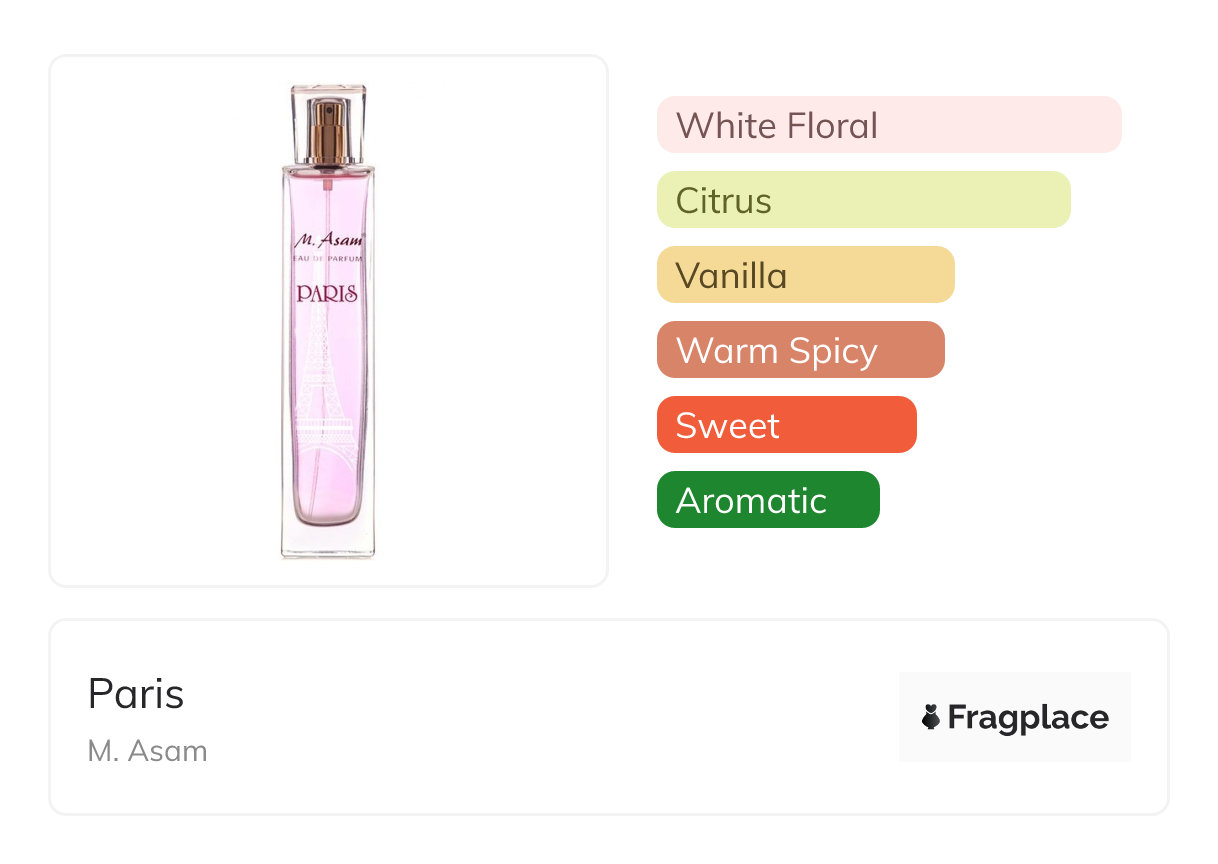The image size is (1218, 864).
Task: Select the Warm Spicy accord bar
Action: click(x=801, y=350)
